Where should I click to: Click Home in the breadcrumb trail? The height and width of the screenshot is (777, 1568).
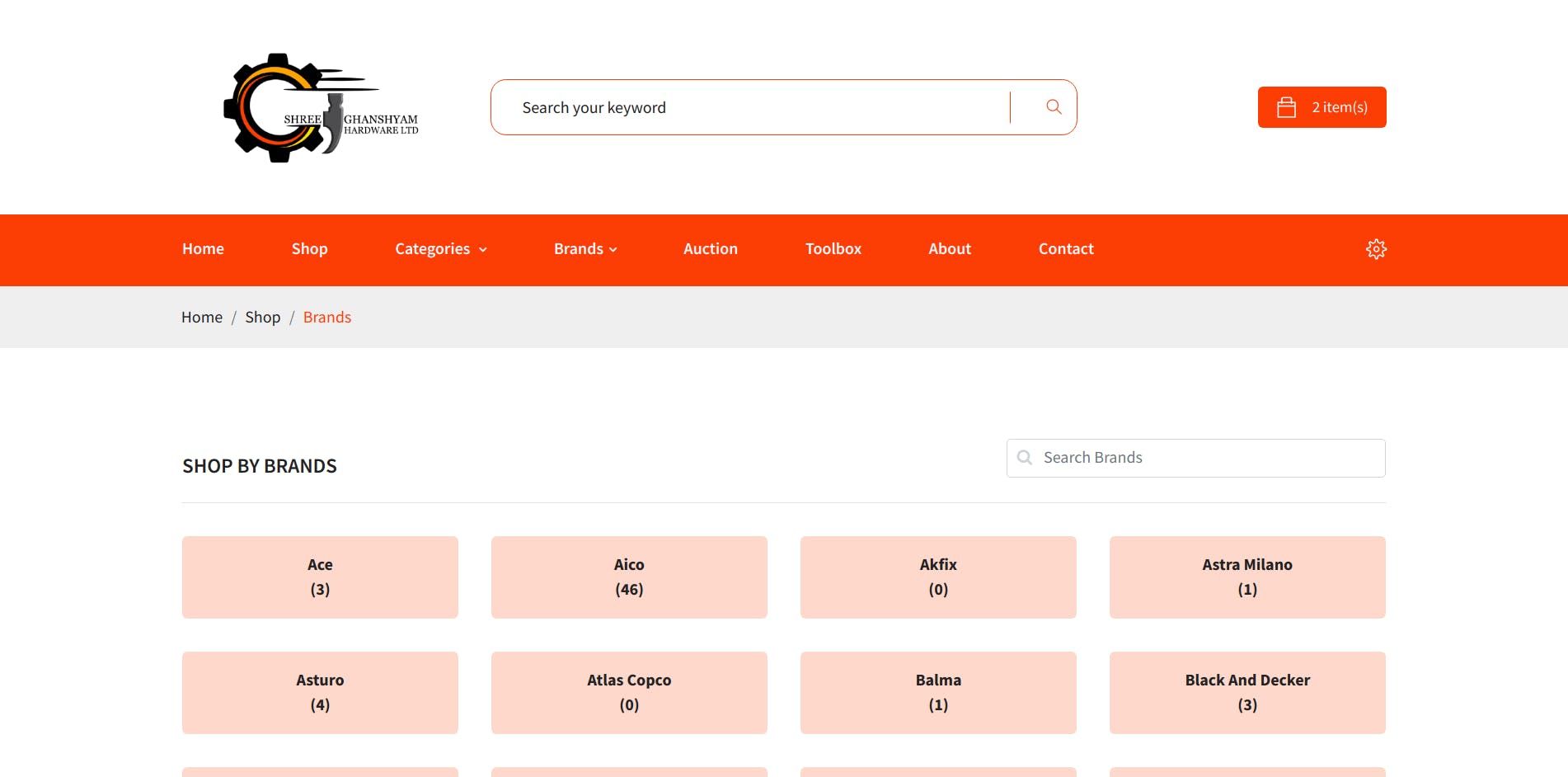[202, 318]
